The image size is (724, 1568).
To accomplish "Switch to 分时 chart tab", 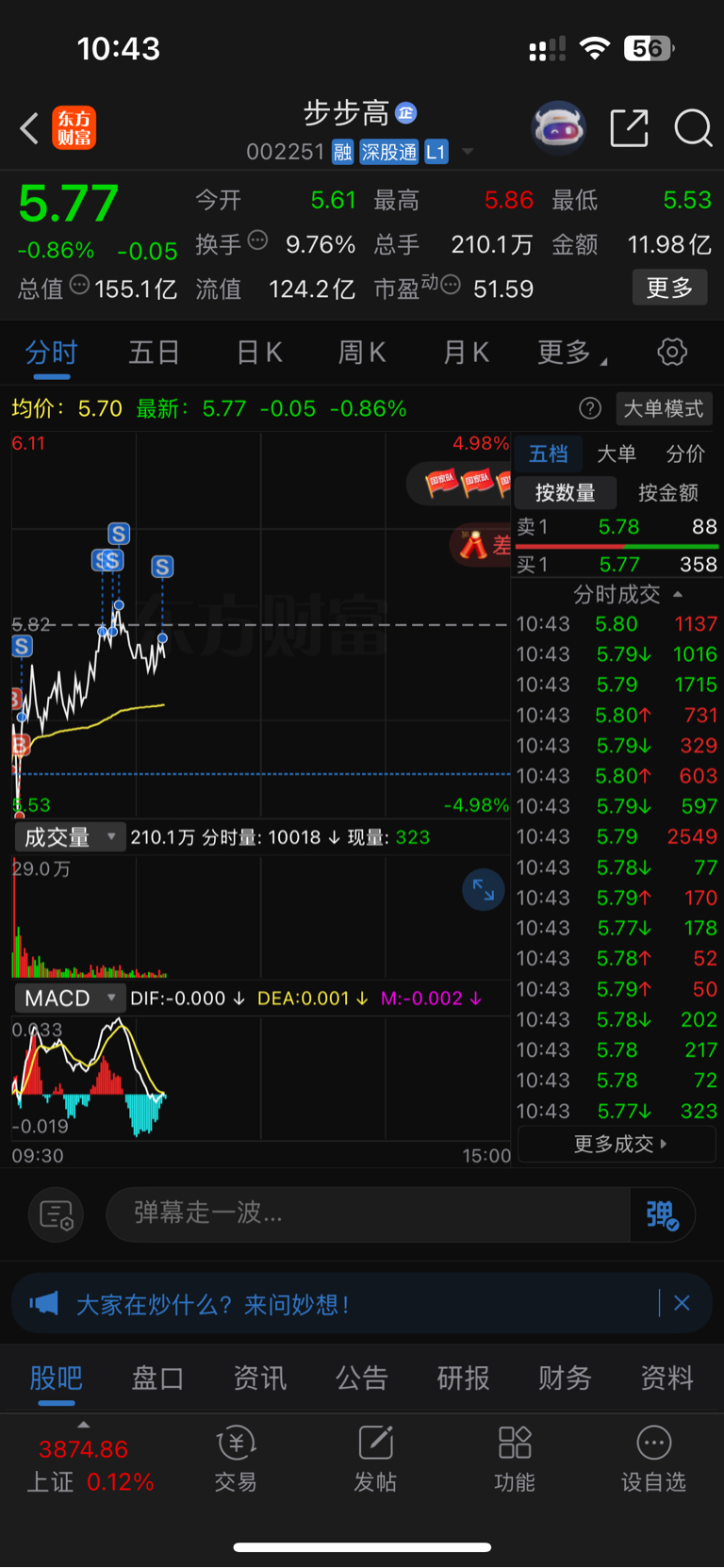I will 51,353.
